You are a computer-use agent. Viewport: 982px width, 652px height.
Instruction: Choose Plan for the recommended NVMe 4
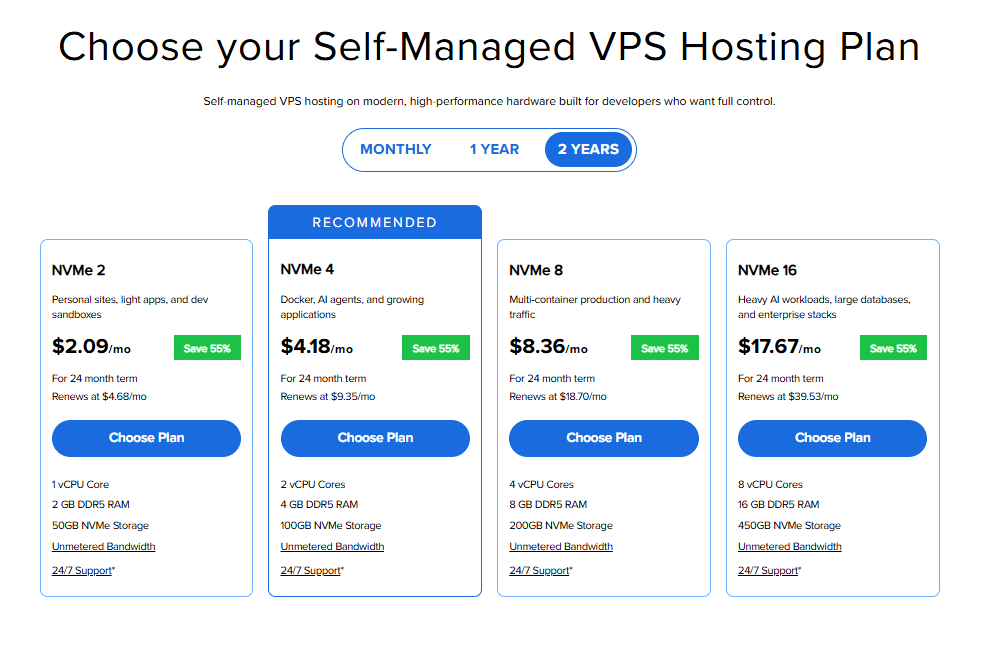[x=375, y=438]
